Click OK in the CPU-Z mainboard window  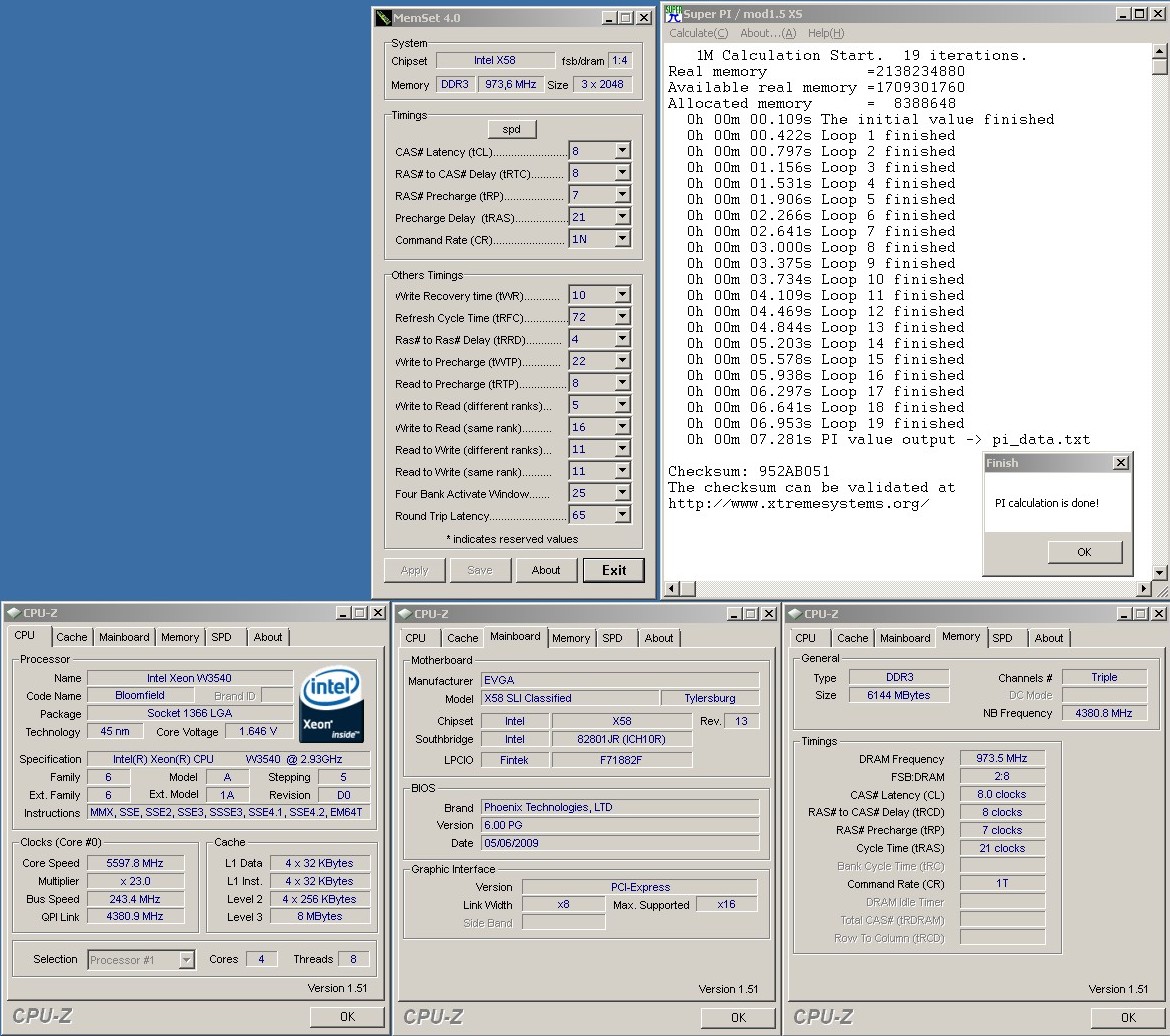[738, 1017]
